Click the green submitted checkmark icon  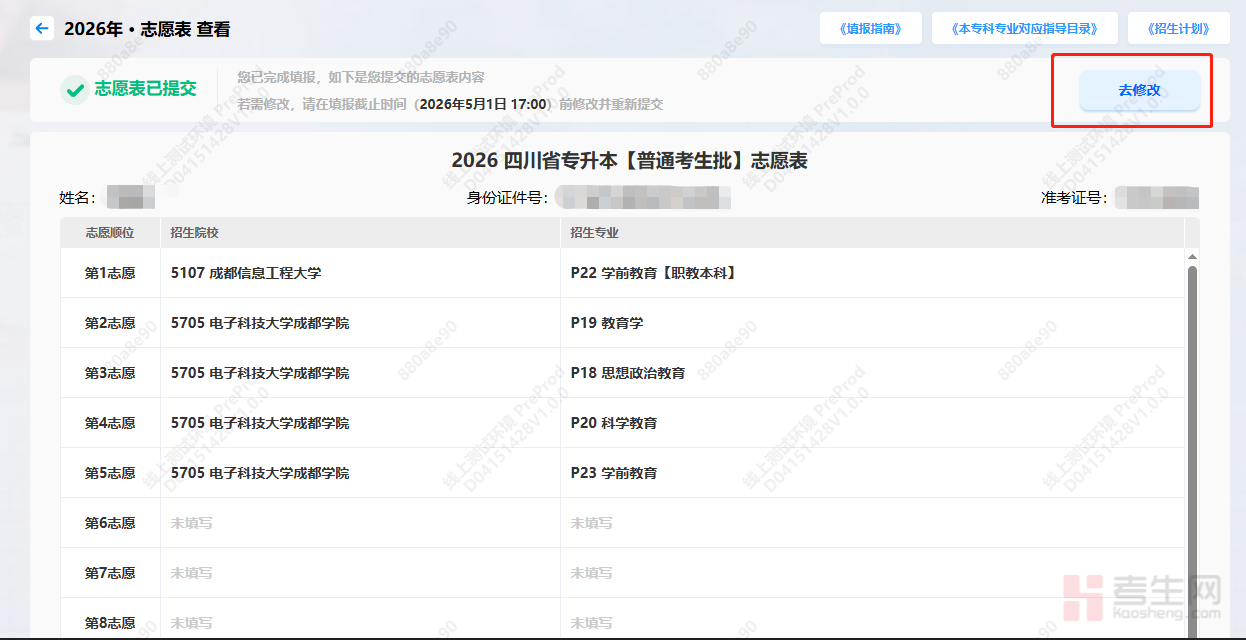click(x=74, y=90)
